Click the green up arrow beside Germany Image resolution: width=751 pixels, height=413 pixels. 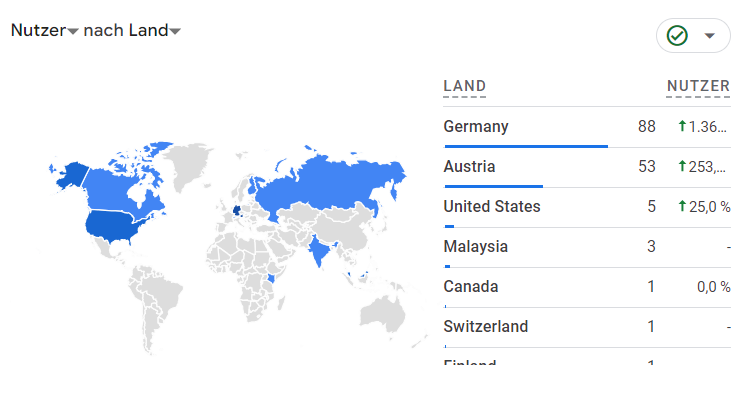683,126
